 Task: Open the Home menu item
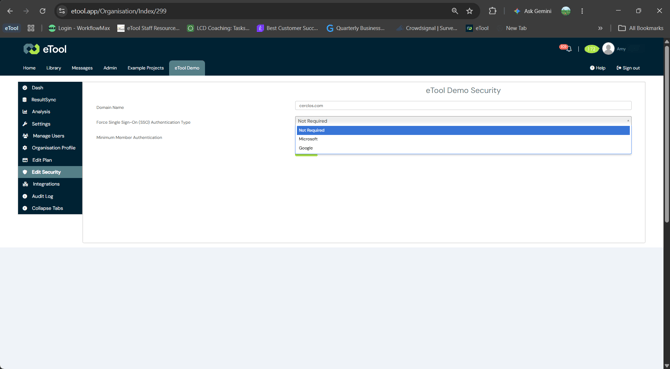[x=29, y=68]
